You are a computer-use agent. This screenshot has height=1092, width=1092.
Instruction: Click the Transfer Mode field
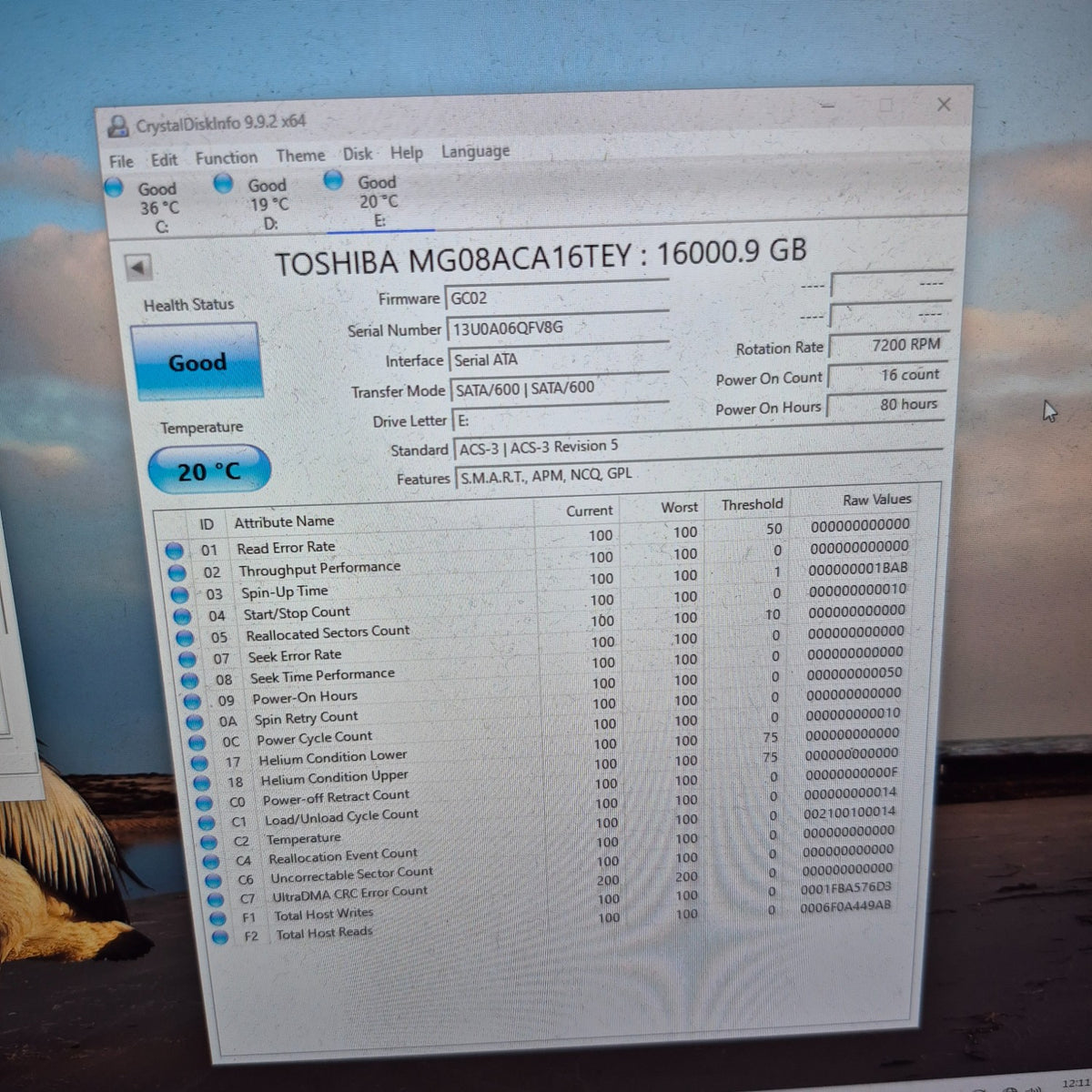(x=560, y=389)
